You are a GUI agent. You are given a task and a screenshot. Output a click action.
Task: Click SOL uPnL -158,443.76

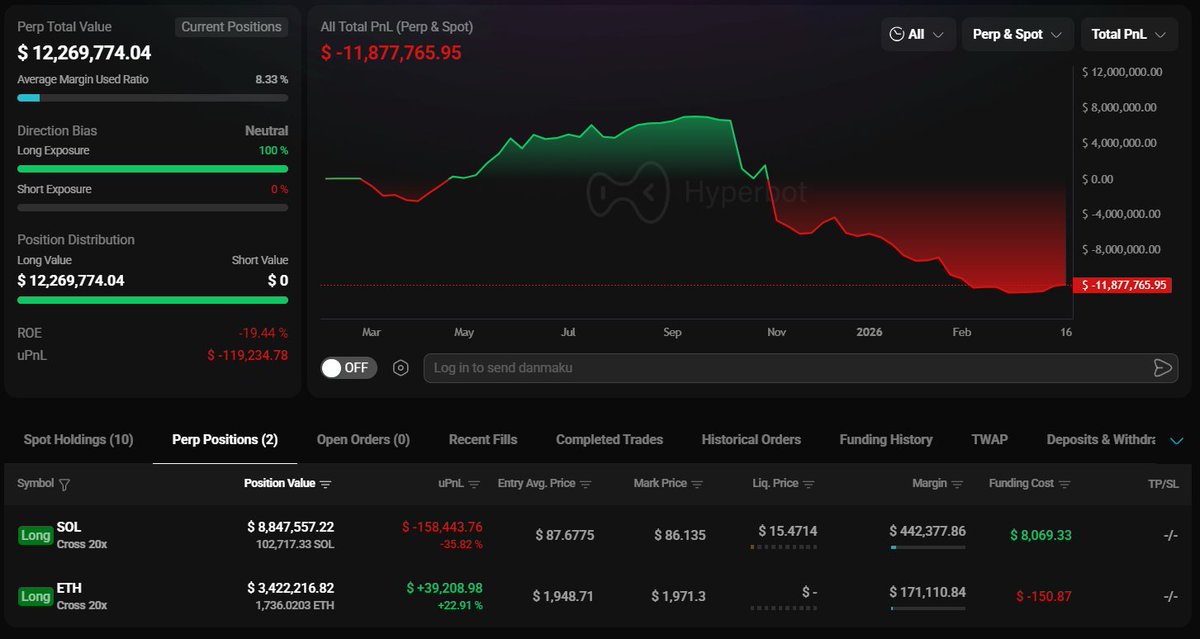(x=442, y=526)
